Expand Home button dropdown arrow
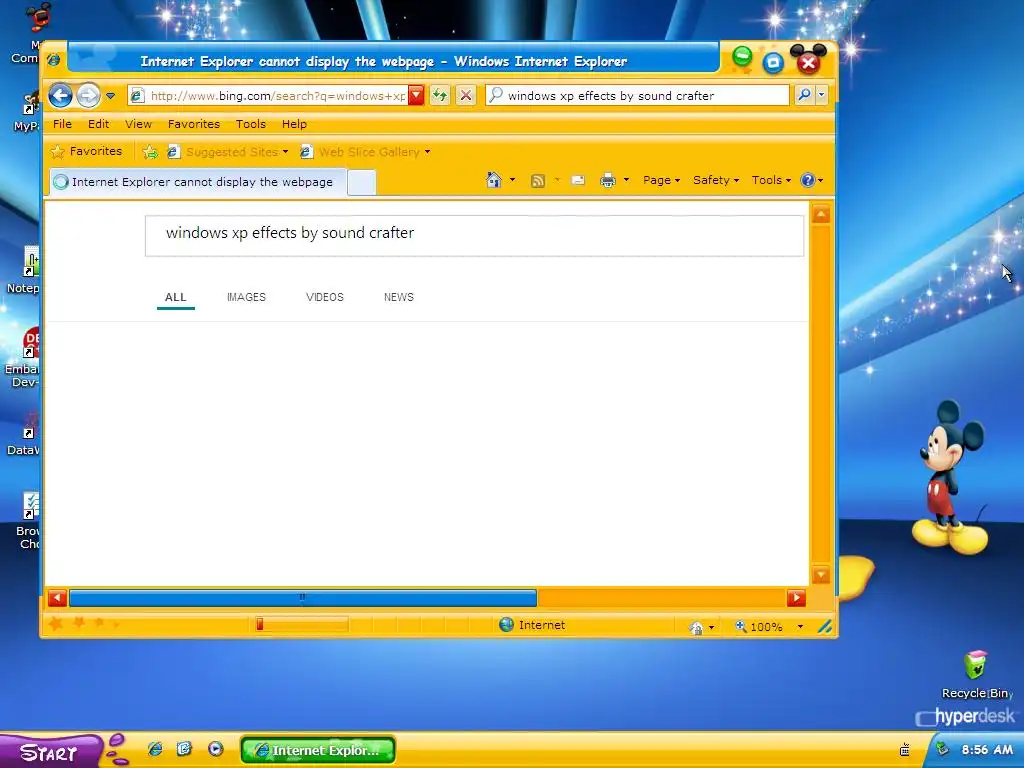The image size is (1024, 768). coord(512,180)
